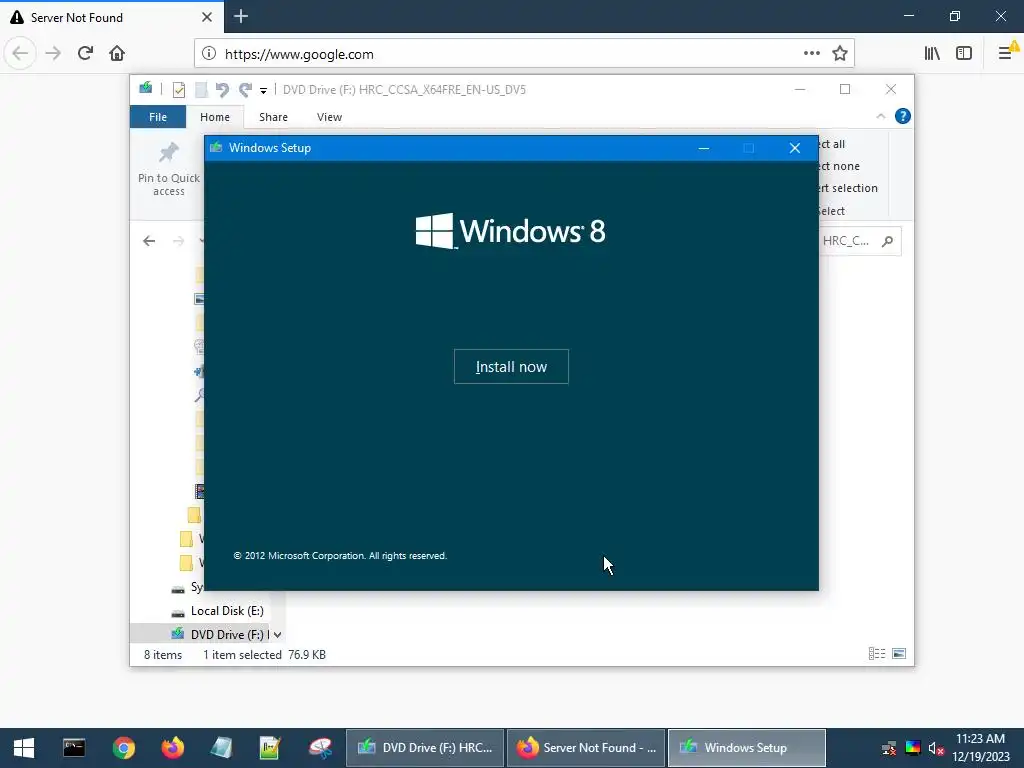1024x768 pixels.
Task: Collapse the Explorer ribbon with the chevron
Action: [880, 116]
